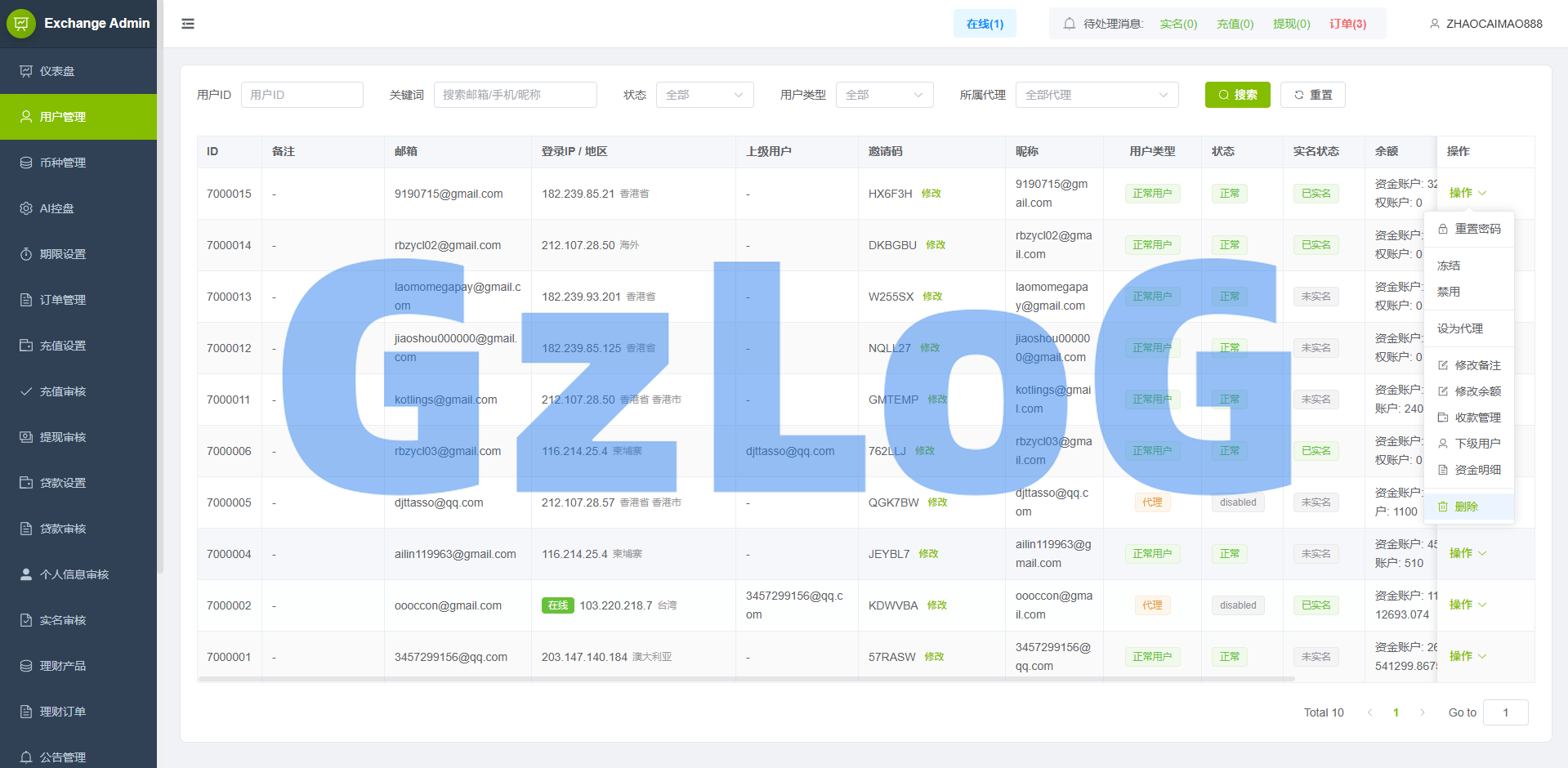Open the 仪表盘 dashboard sidebar item

57,71
